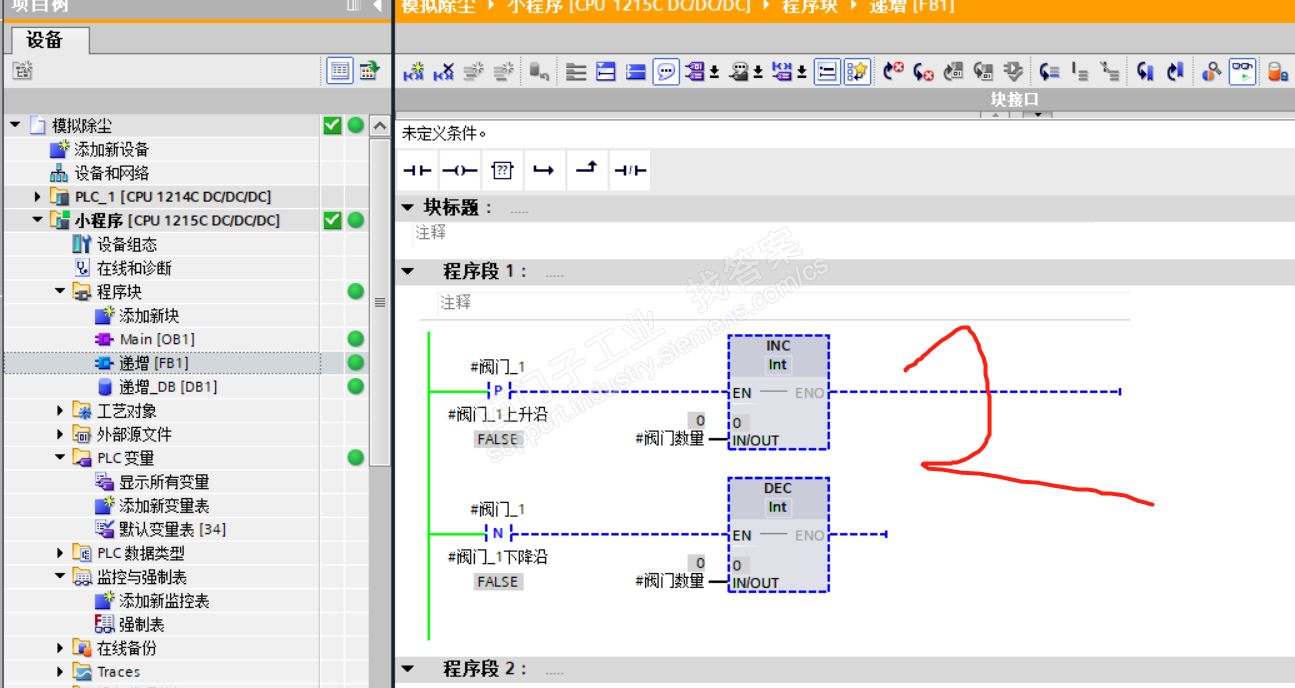This screenshot has height=688, width=1295.
Task: Click the Delete network toolbar icon
Action: pyautogui.click(x=443, y=72)
